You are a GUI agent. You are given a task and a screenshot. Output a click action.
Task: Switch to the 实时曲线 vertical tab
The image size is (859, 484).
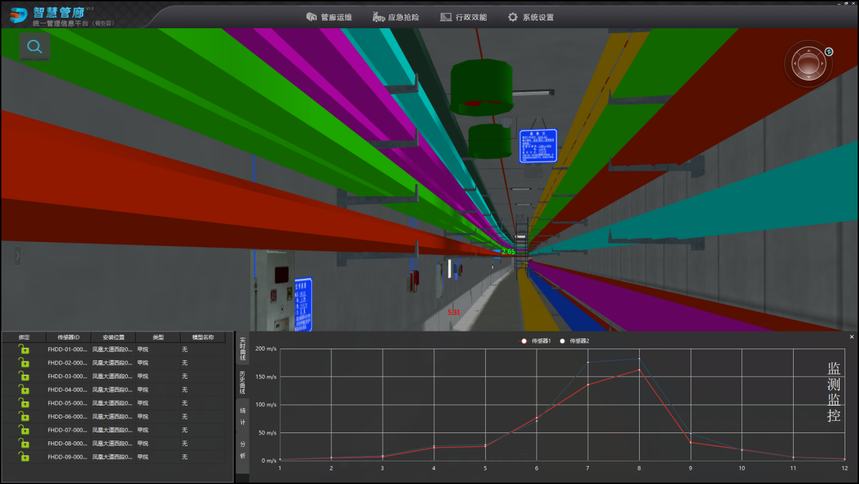pos(242,349)
